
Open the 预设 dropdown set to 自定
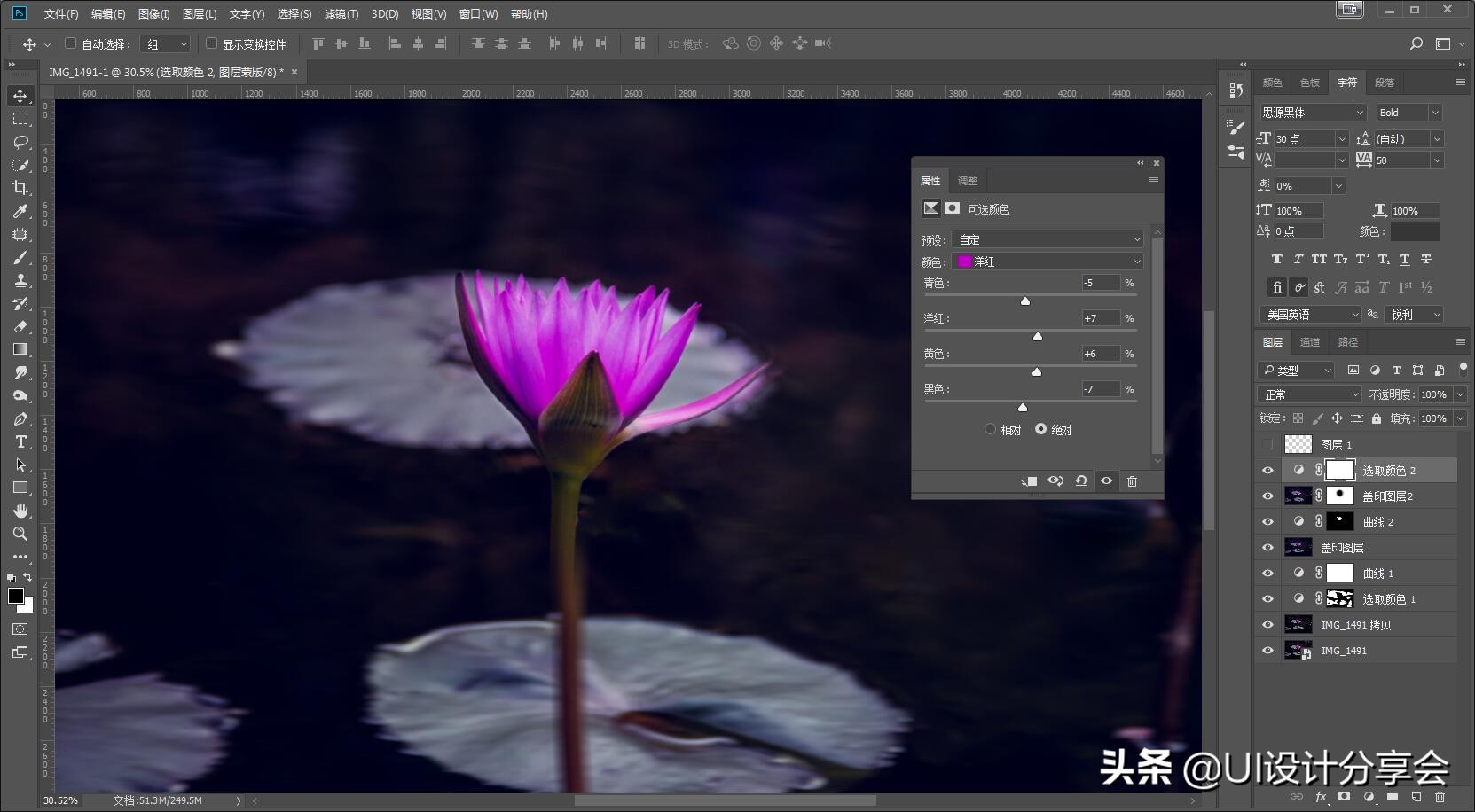click(1047, 239)
